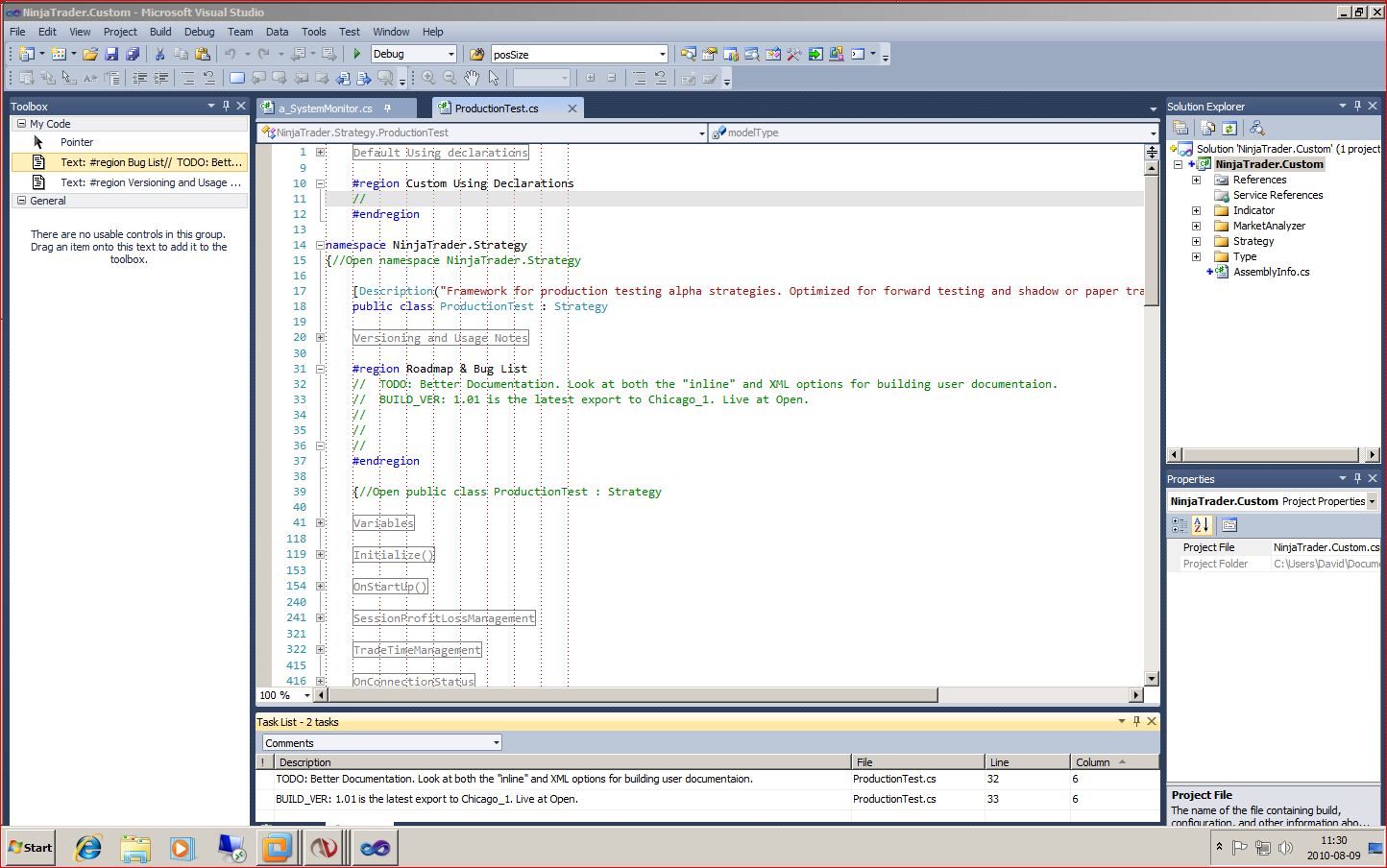The width and height of the screenshot is (1387, 868).
Task: Open Windows Explorer from the taskbar
Action: click(x=135, y=848)
